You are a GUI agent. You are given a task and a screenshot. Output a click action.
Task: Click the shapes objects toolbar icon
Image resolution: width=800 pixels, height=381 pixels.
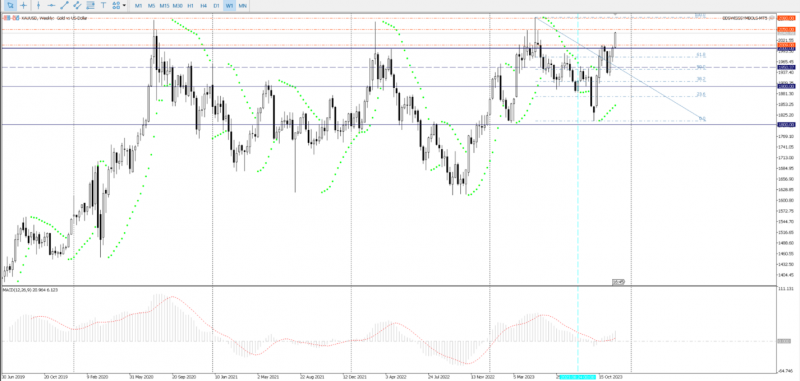pos(116,5)
